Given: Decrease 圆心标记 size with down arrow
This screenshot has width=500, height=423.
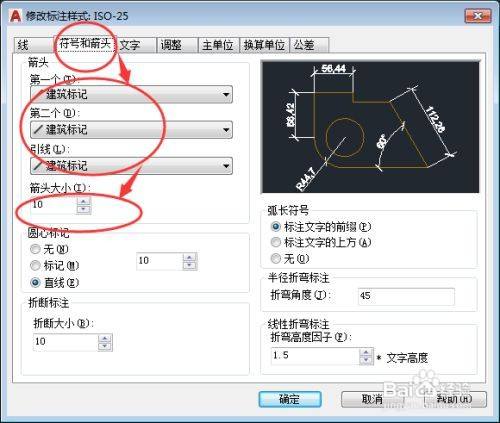Looking at the screenshot, I should pos(190,265).
